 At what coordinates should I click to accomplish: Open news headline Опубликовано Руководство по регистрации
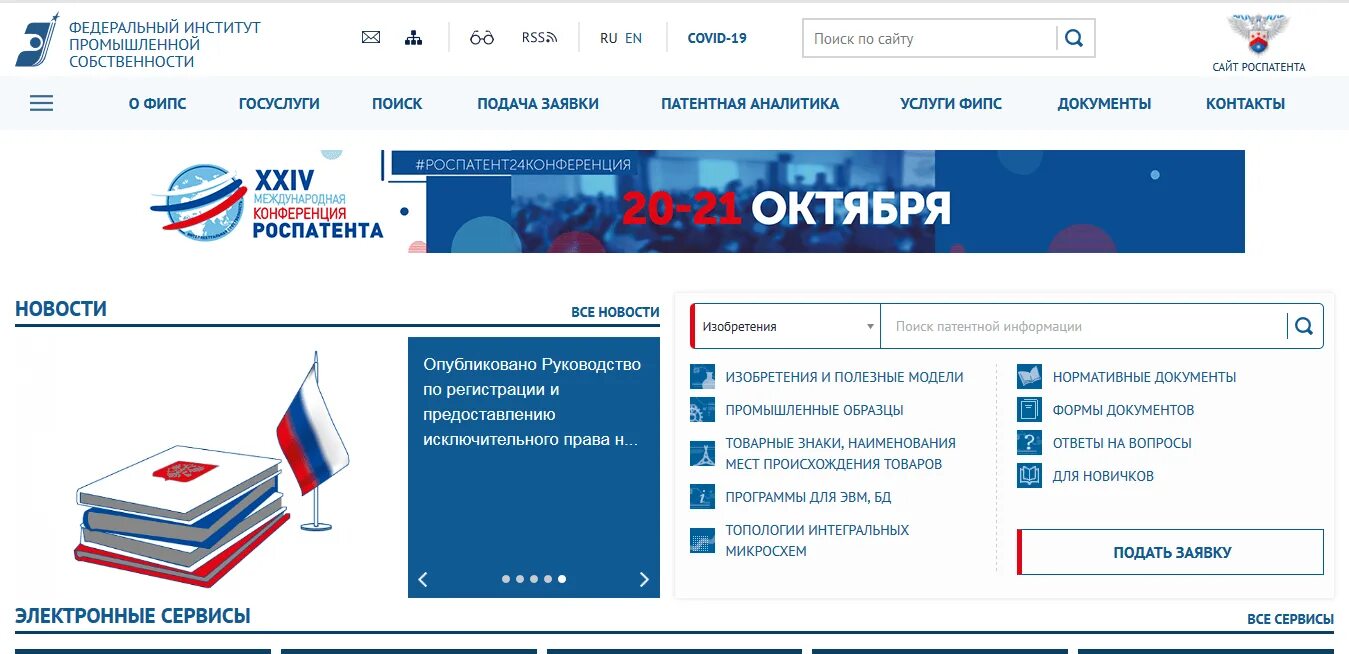pos(532,402)
